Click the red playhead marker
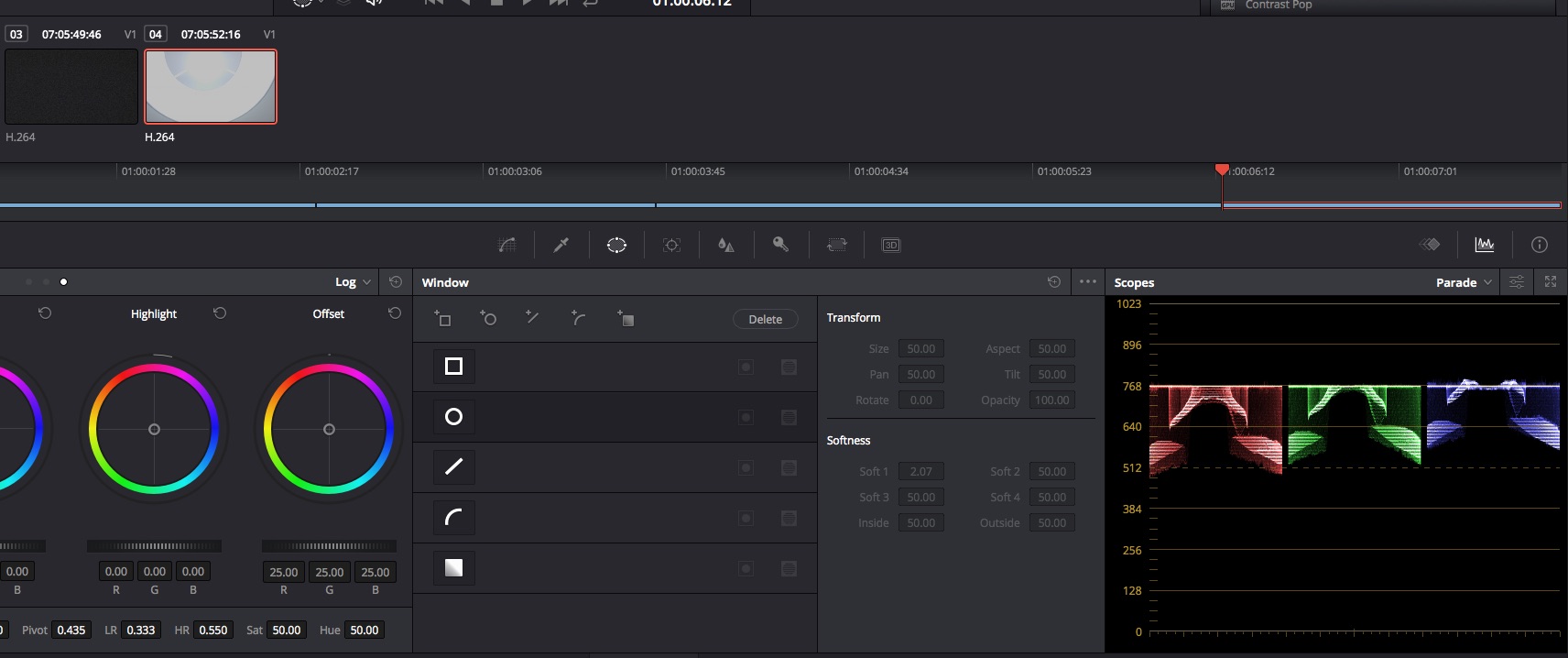This screenshot has width=1568, height=658. [1222, 170]
